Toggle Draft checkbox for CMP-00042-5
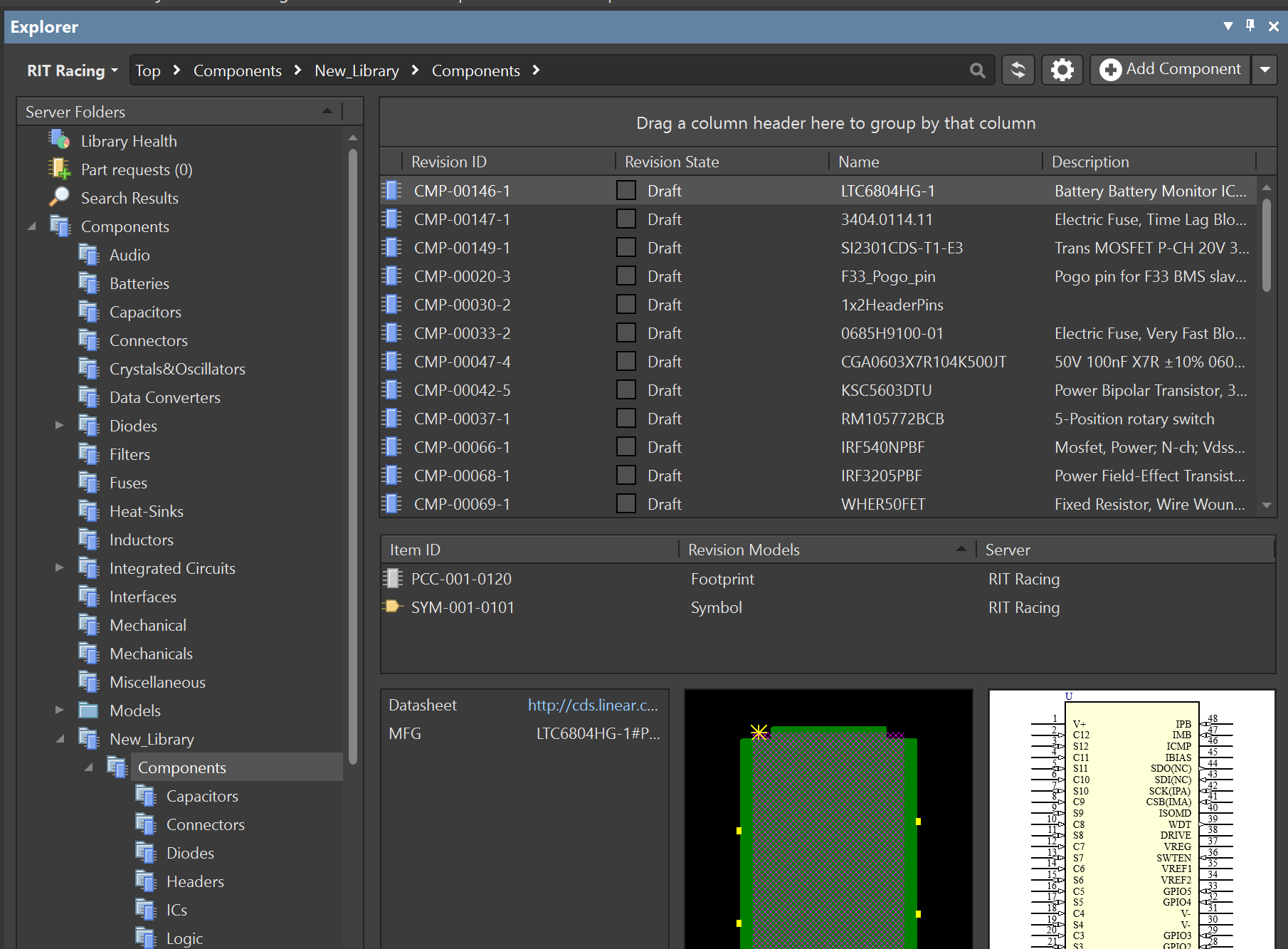The height and width of the screenshot is (949, 1288). 626,389
